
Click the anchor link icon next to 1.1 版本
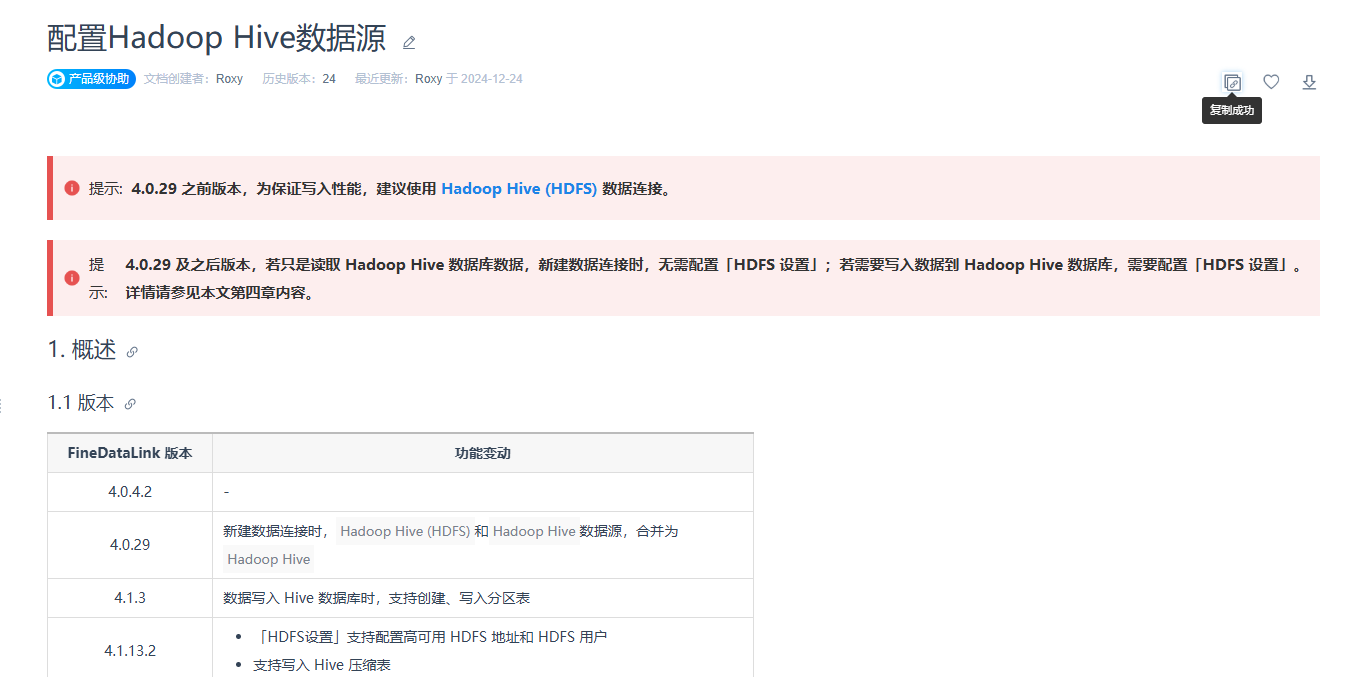pyautogui.click(x=130, y=404)
